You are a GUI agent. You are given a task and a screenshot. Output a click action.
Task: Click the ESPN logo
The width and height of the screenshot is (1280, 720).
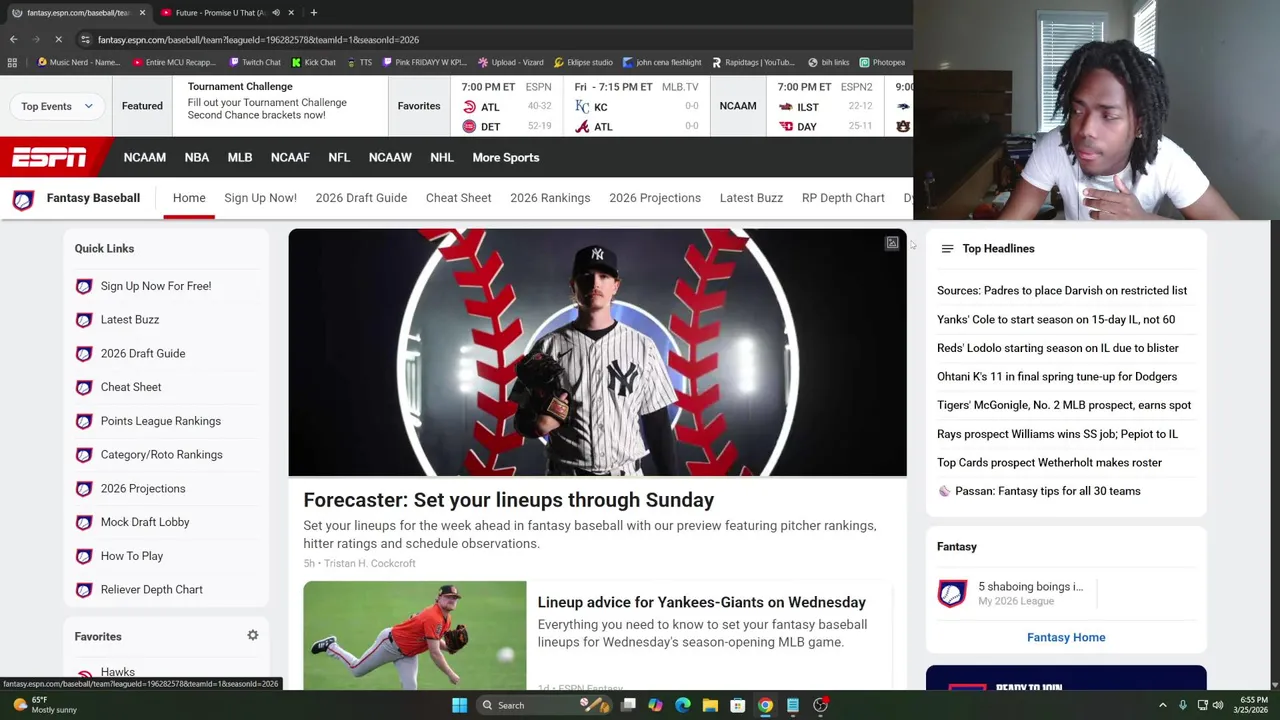coord(49,157)
